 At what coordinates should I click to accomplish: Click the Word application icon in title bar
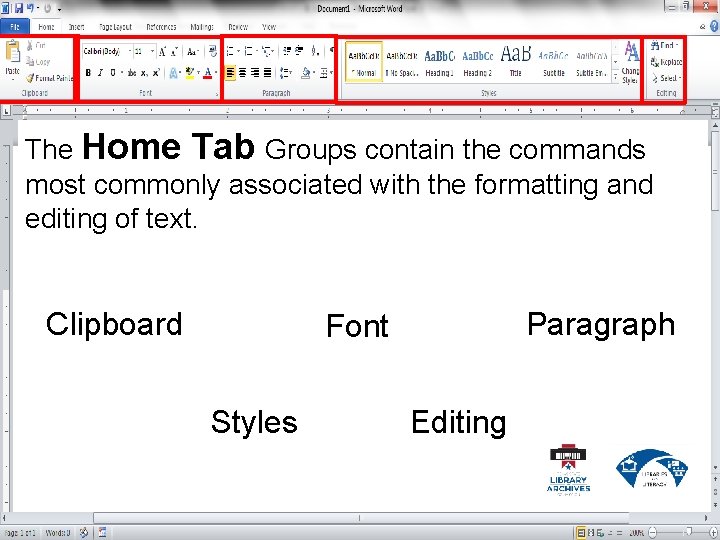pos(6,8)
